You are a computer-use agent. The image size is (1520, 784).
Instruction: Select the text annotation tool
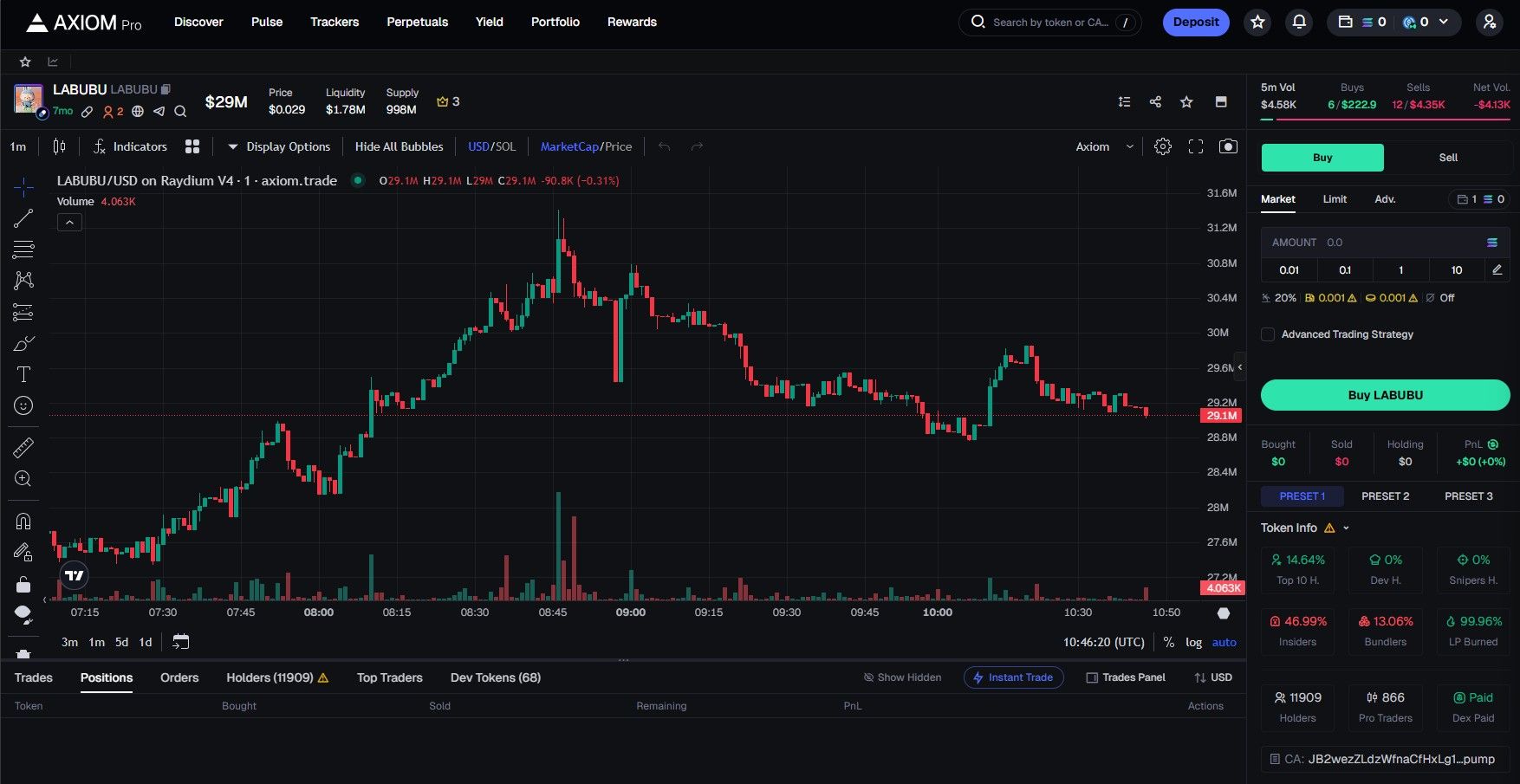click(23, 374)
